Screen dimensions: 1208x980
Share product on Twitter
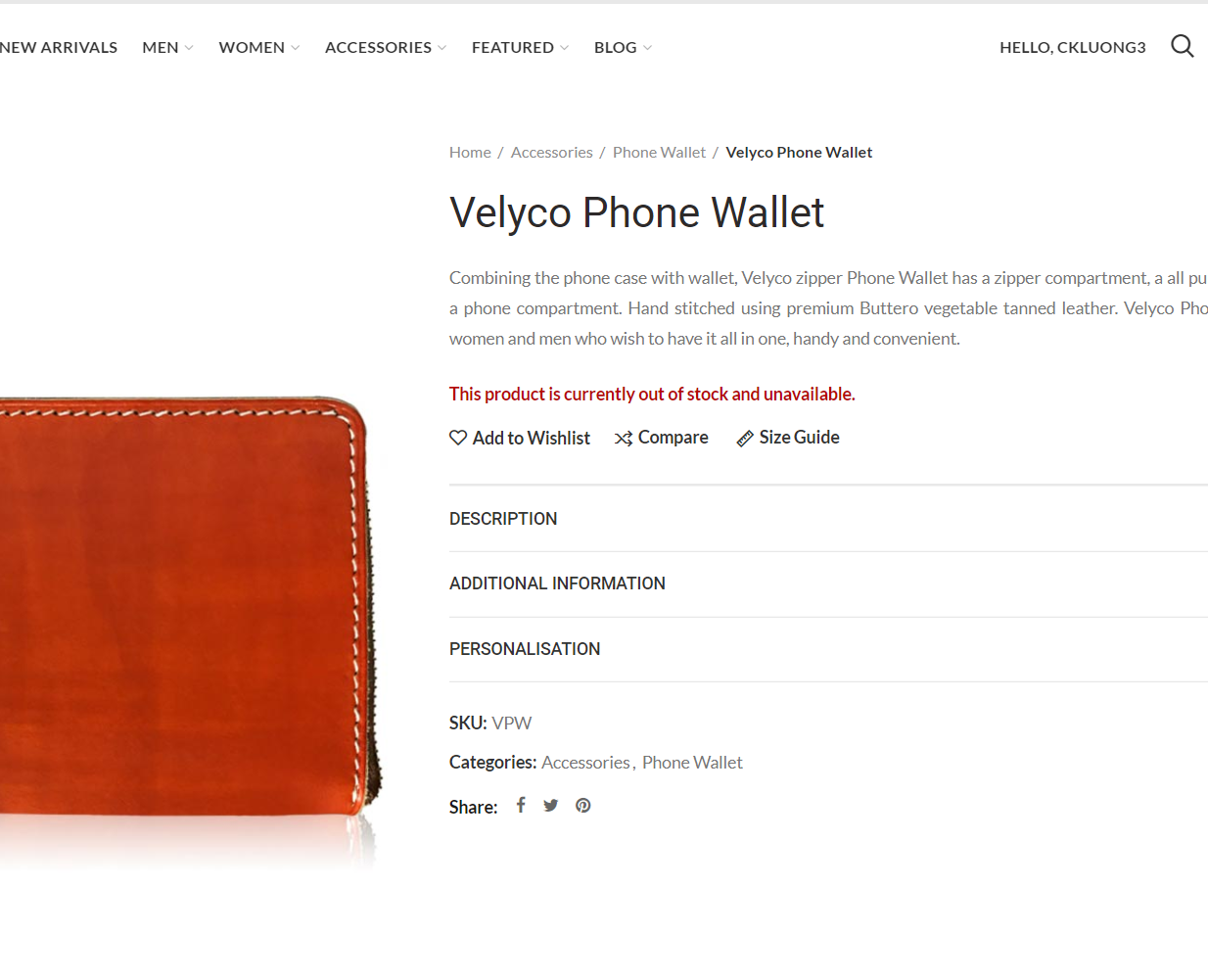click(x=551, y=805)
